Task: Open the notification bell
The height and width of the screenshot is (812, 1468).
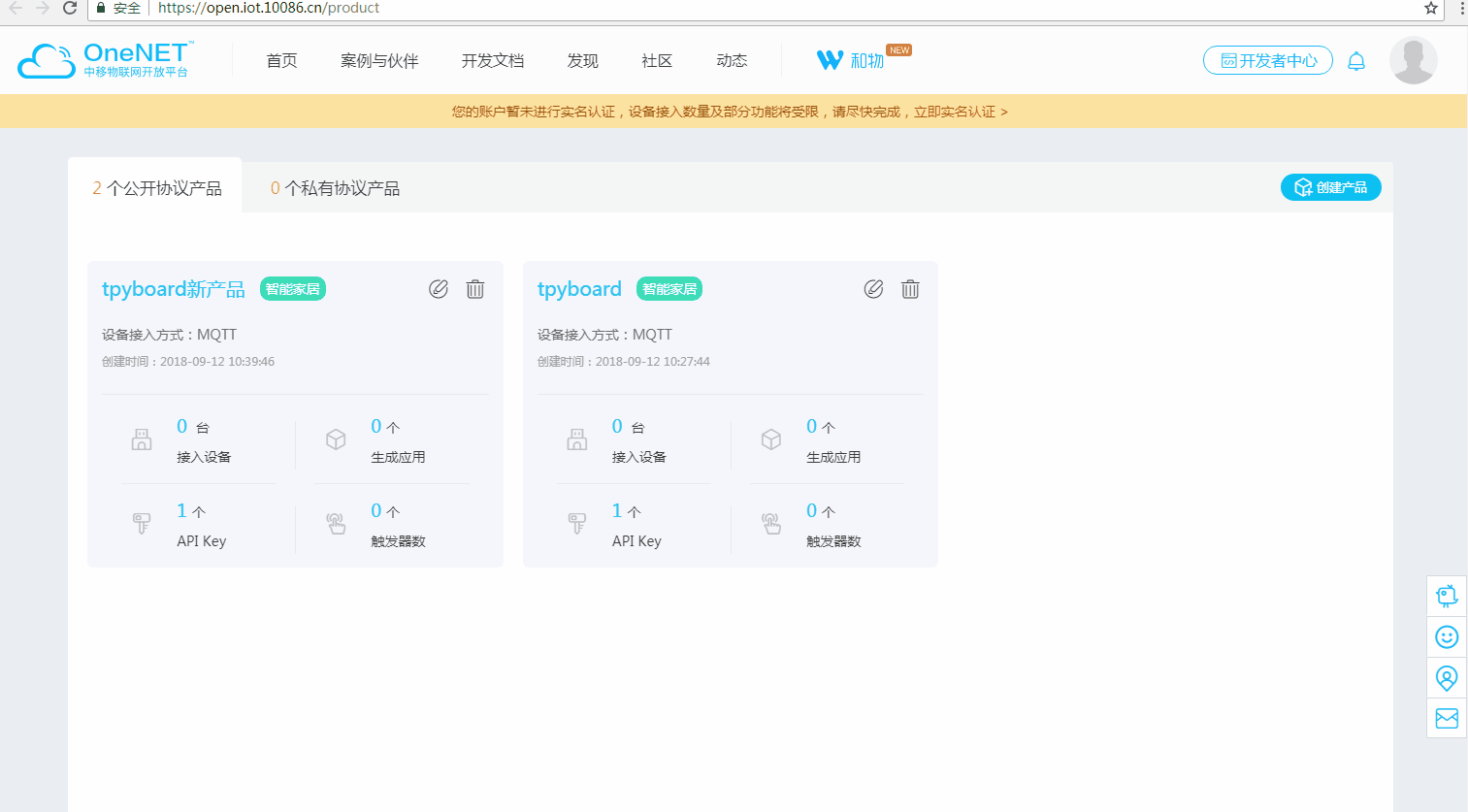Action: click(1356, 61)
